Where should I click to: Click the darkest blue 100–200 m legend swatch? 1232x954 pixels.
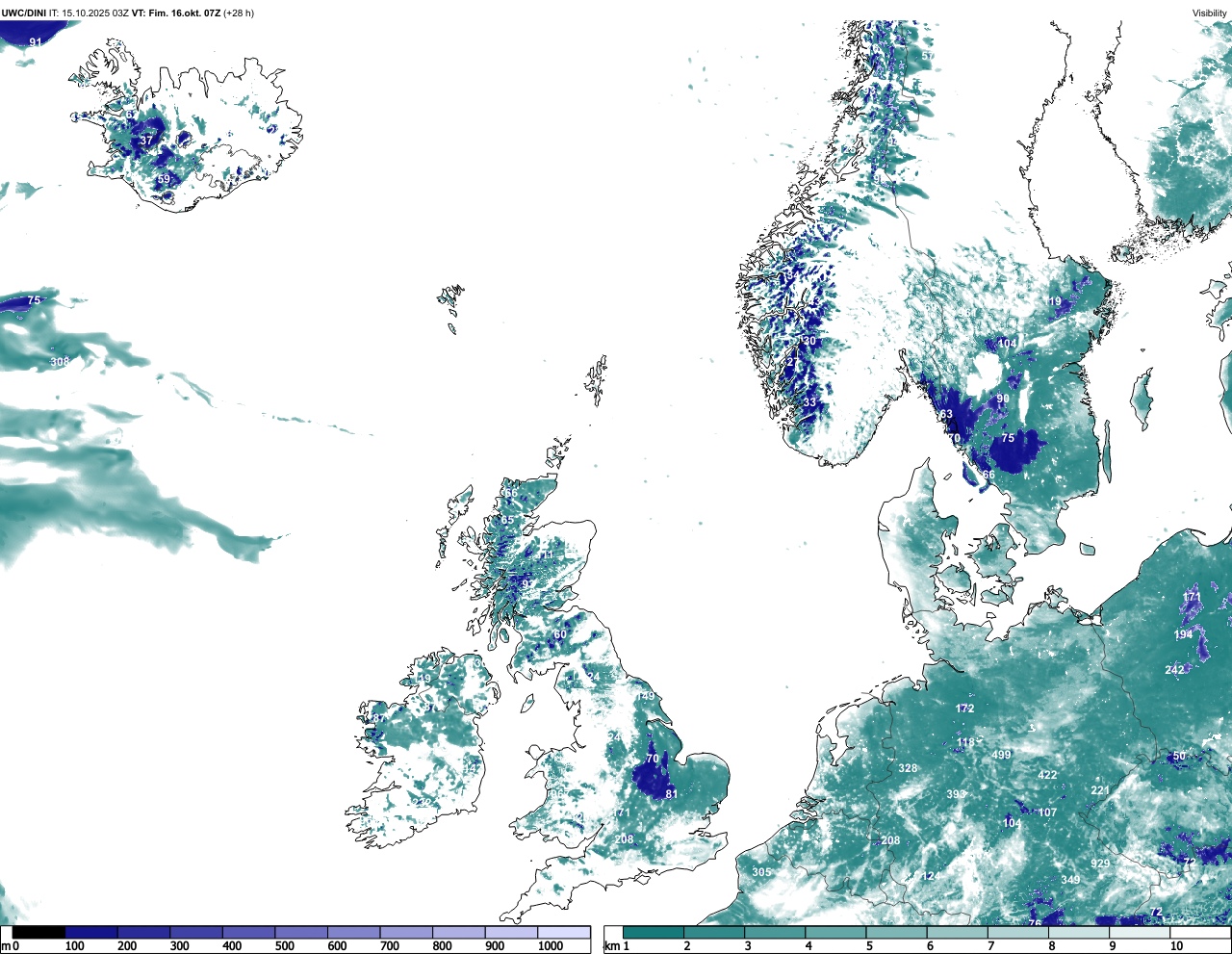tap(91, 932)
